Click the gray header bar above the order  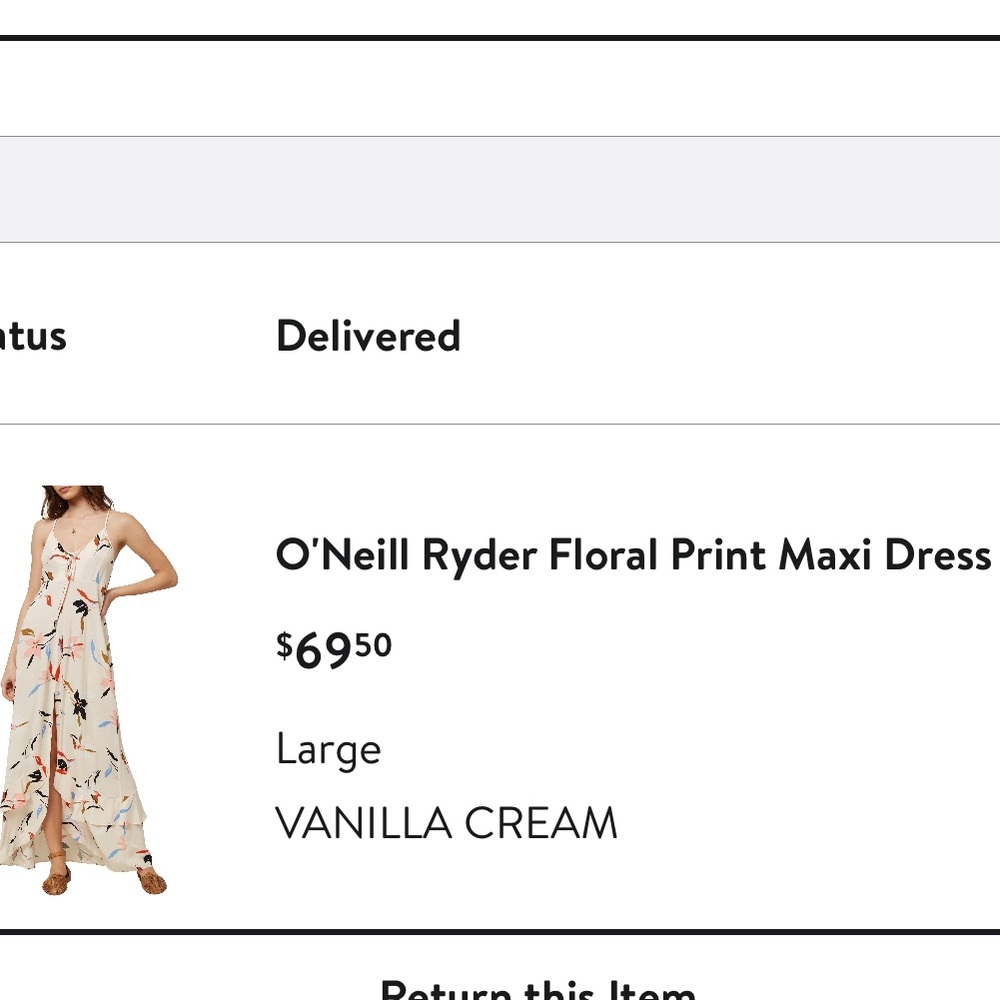pyautogui.click(x=500, y=188)
